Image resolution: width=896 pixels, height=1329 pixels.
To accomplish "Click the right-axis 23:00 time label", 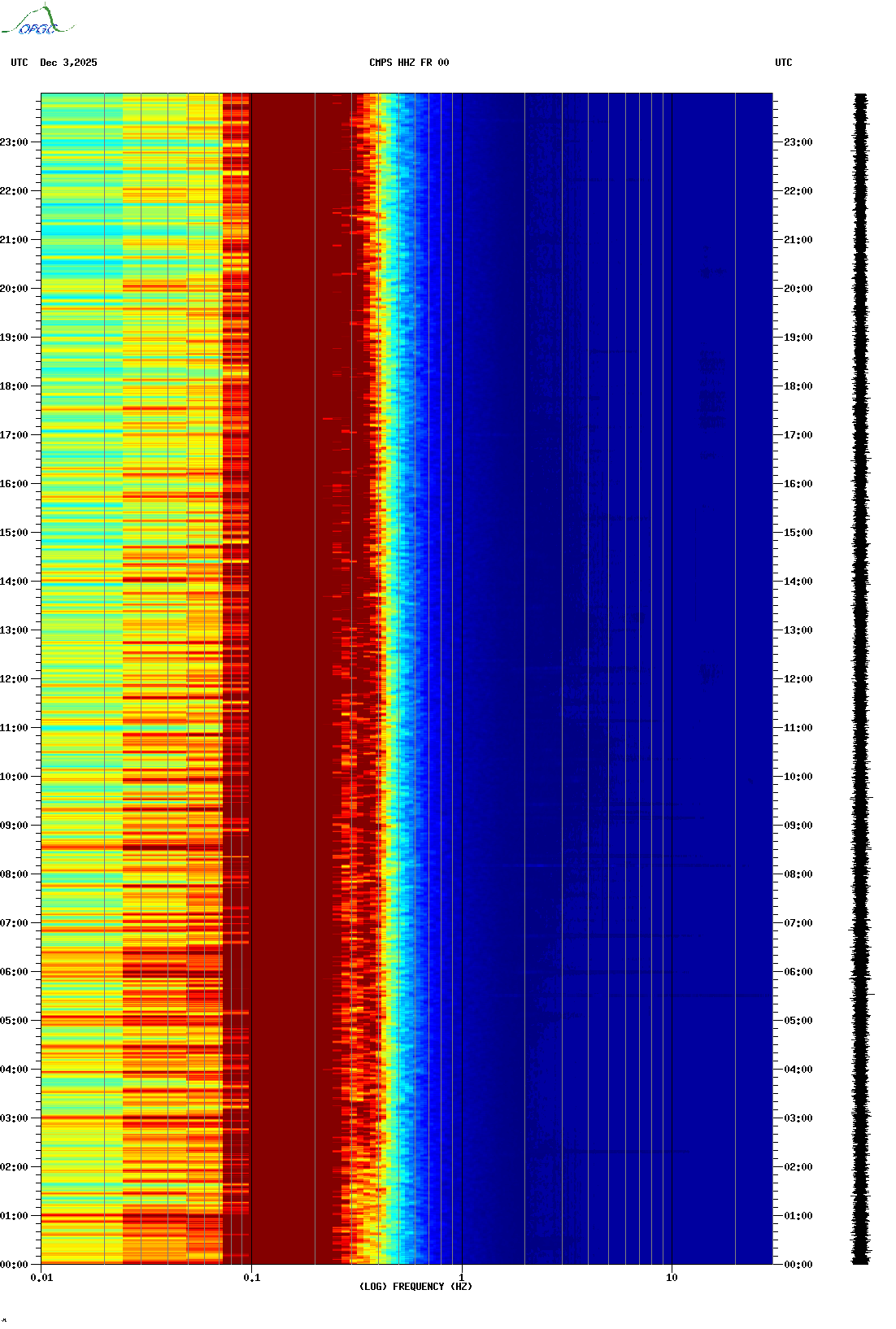I will [x=798, y=142].
